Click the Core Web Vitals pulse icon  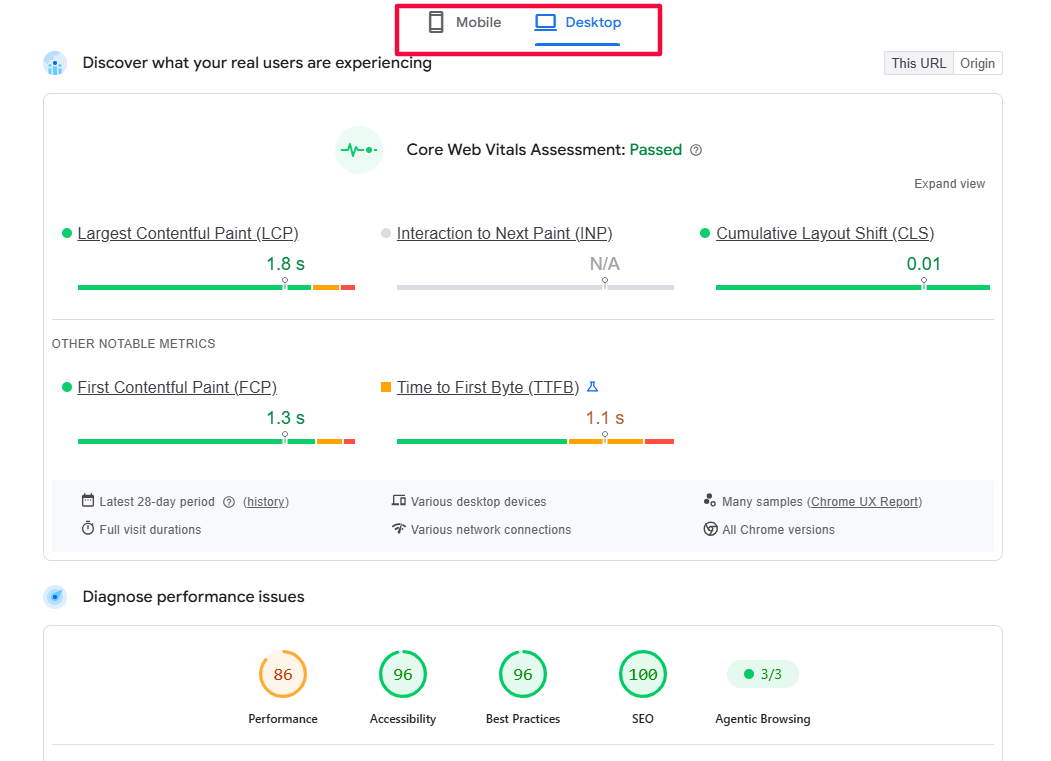[x=359, y=150]
